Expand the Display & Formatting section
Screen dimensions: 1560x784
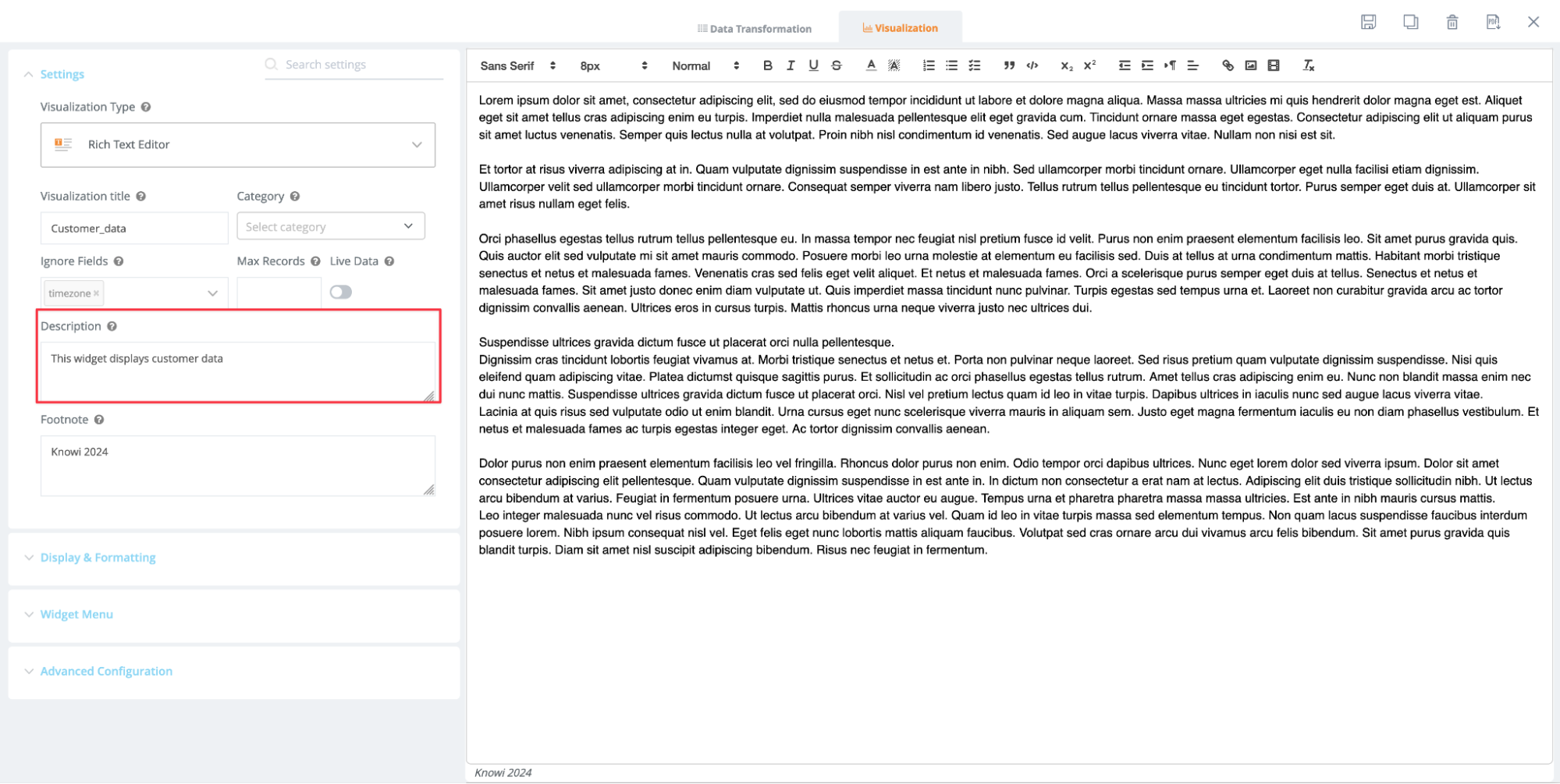[x=98, y=557]
